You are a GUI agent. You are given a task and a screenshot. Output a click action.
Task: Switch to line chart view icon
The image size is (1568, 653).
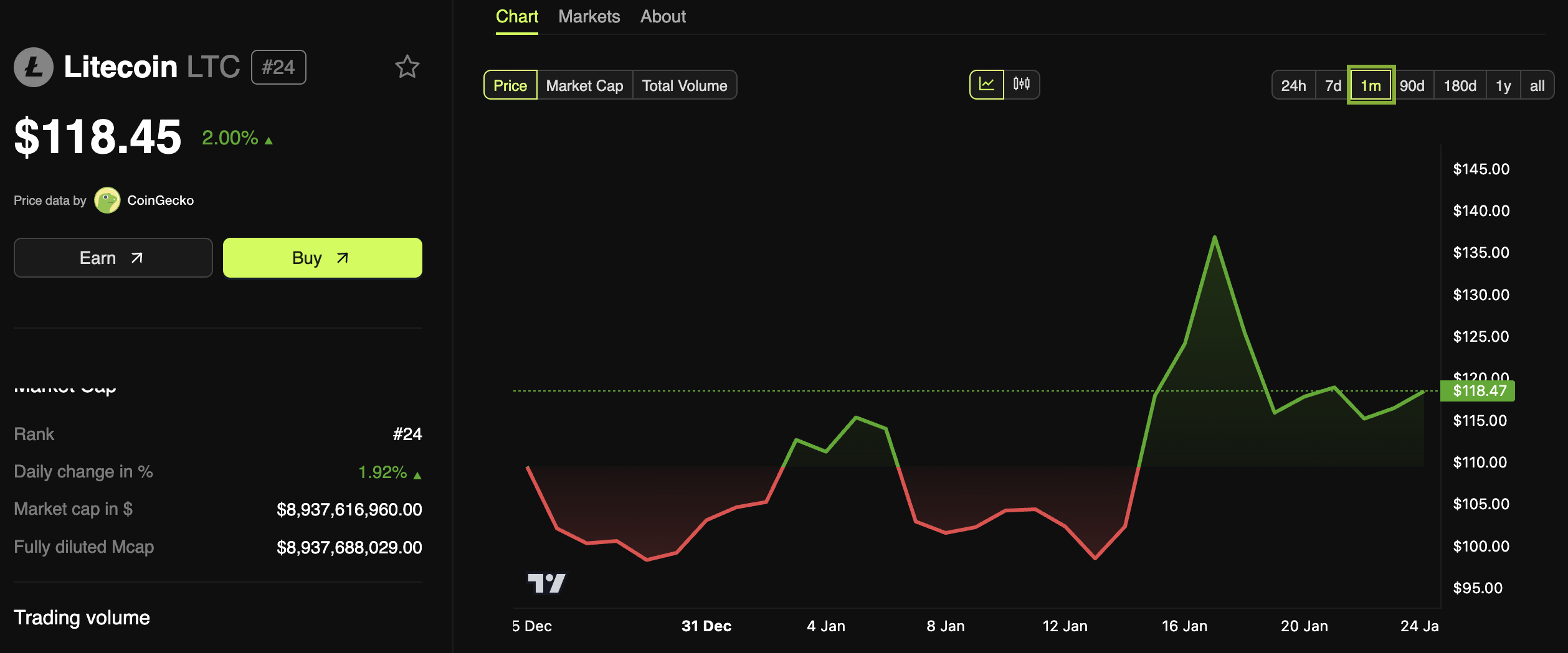987,85
